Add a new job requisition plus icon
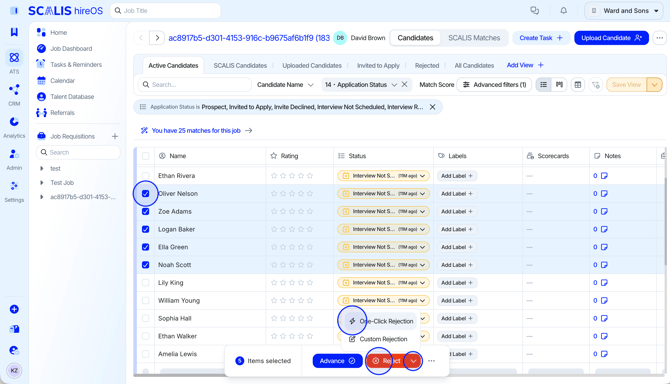 point(115,136)
